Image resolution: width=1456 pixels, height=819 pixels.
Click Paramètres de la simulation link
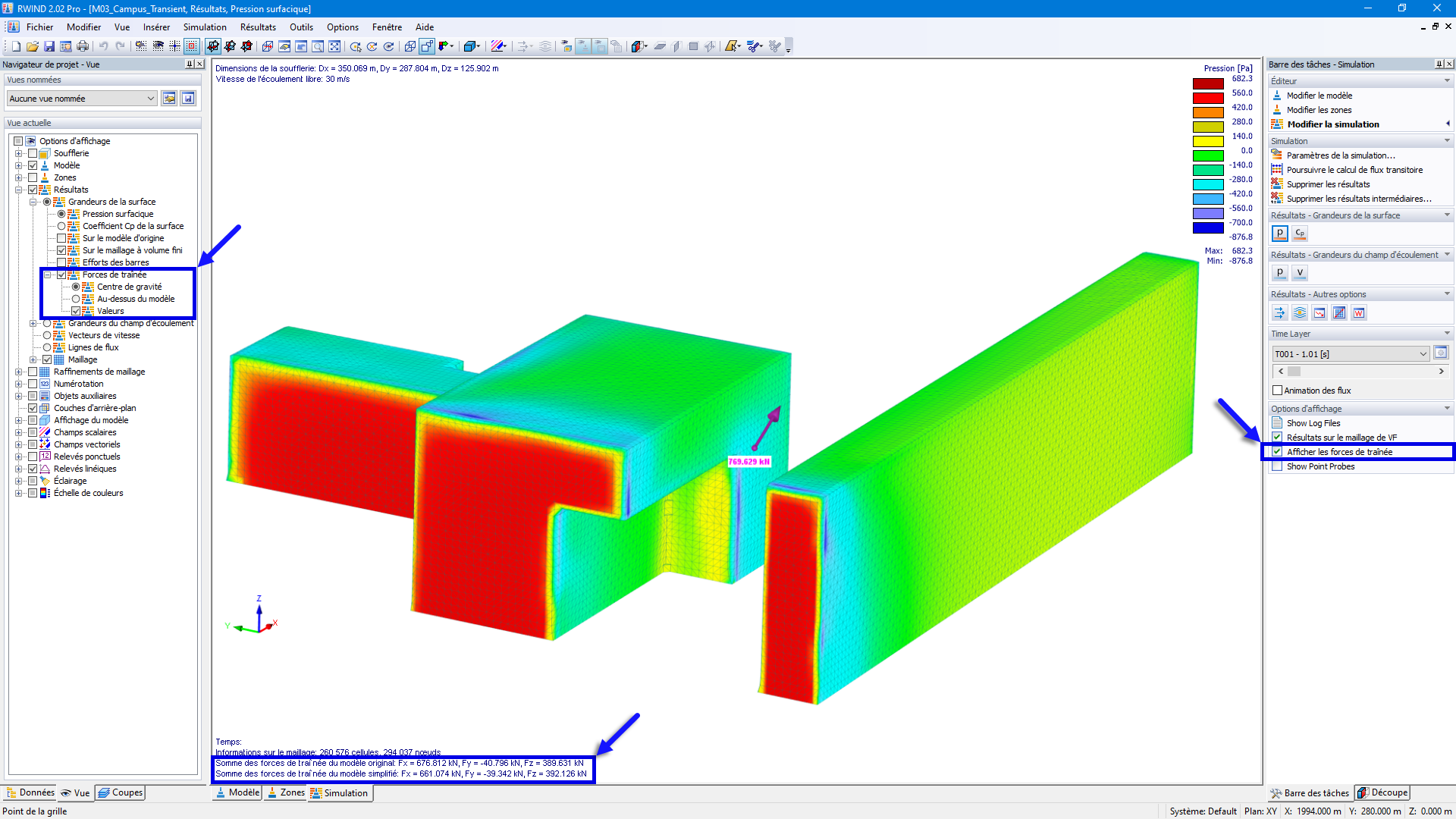pos(1340,155)
